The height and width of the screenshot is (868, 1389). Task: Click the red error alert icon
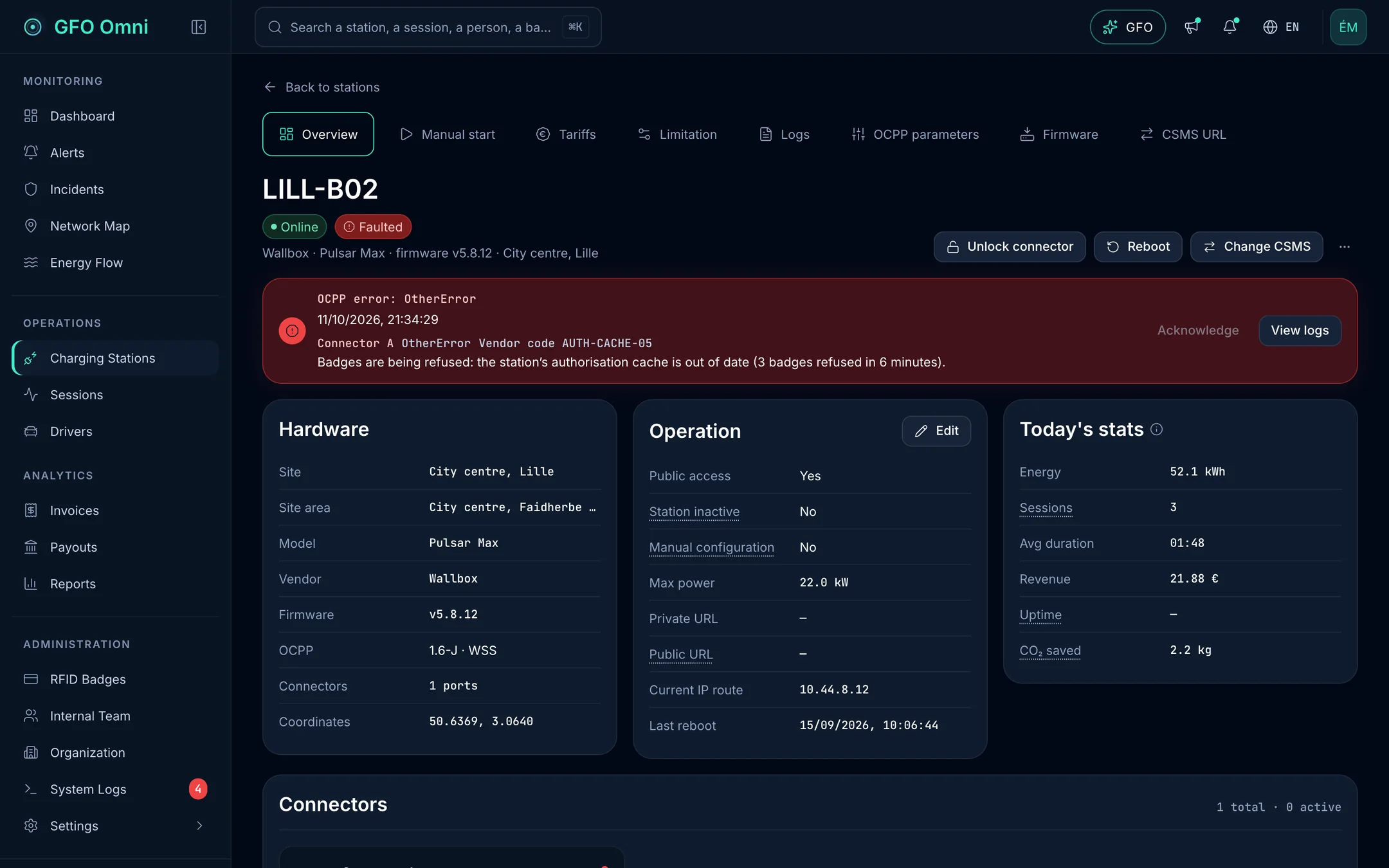coord(292,331)
